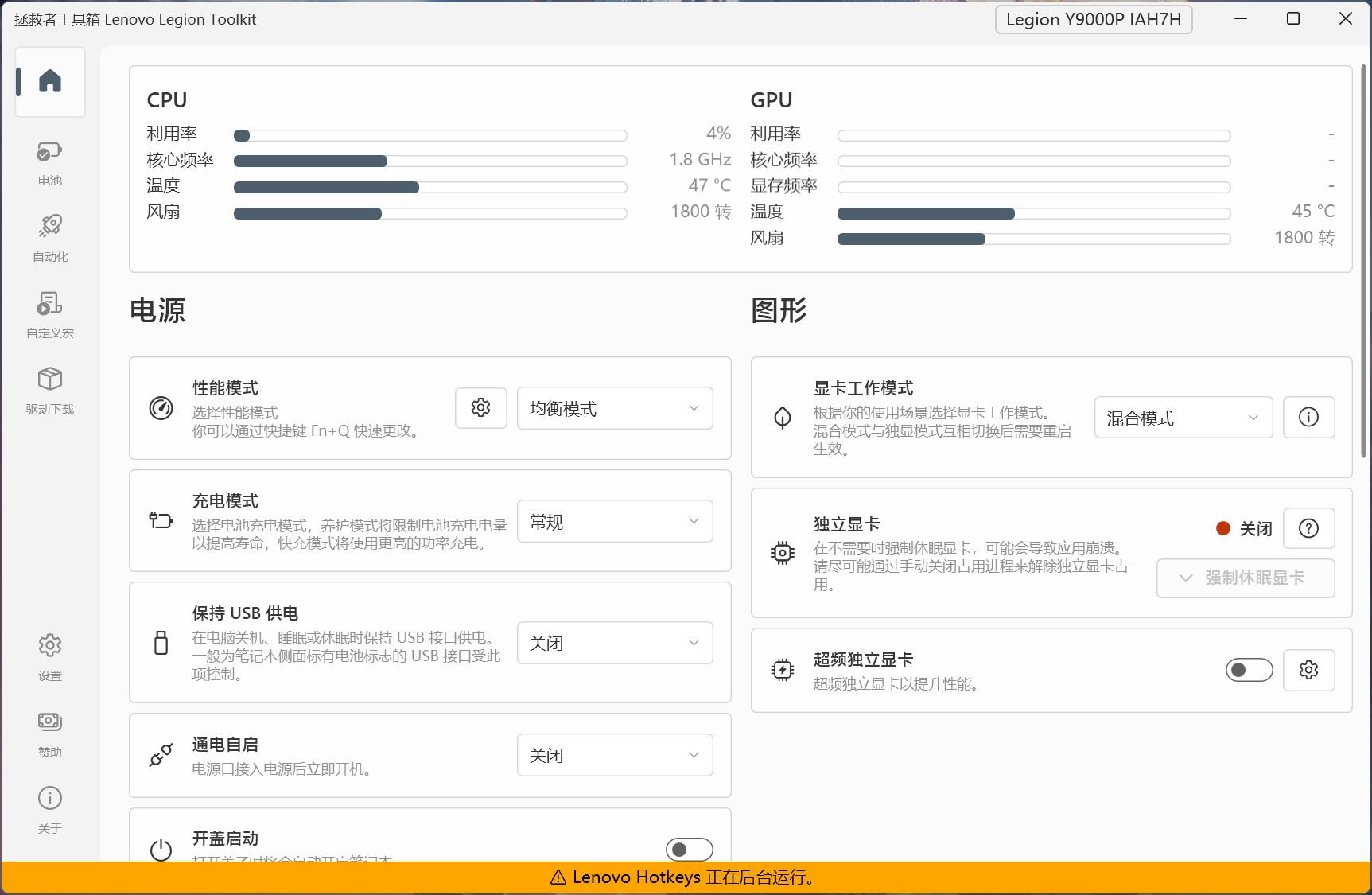Toggle the 开盖启动 switch
Viewport: 1372px width, 895px height.
coord(690,850)
